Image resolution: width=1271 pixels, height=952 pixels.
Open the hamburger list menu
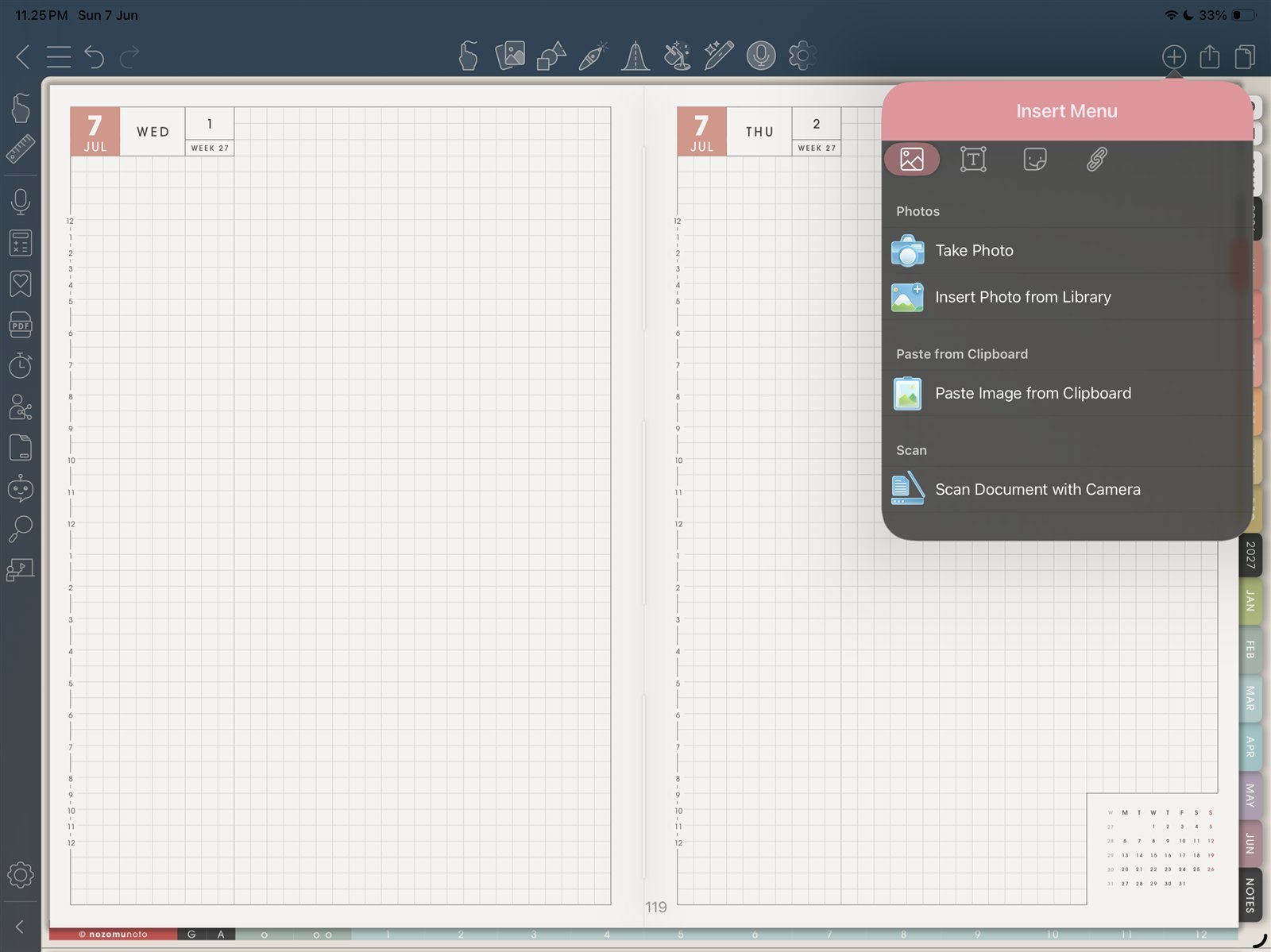point(59,56)
